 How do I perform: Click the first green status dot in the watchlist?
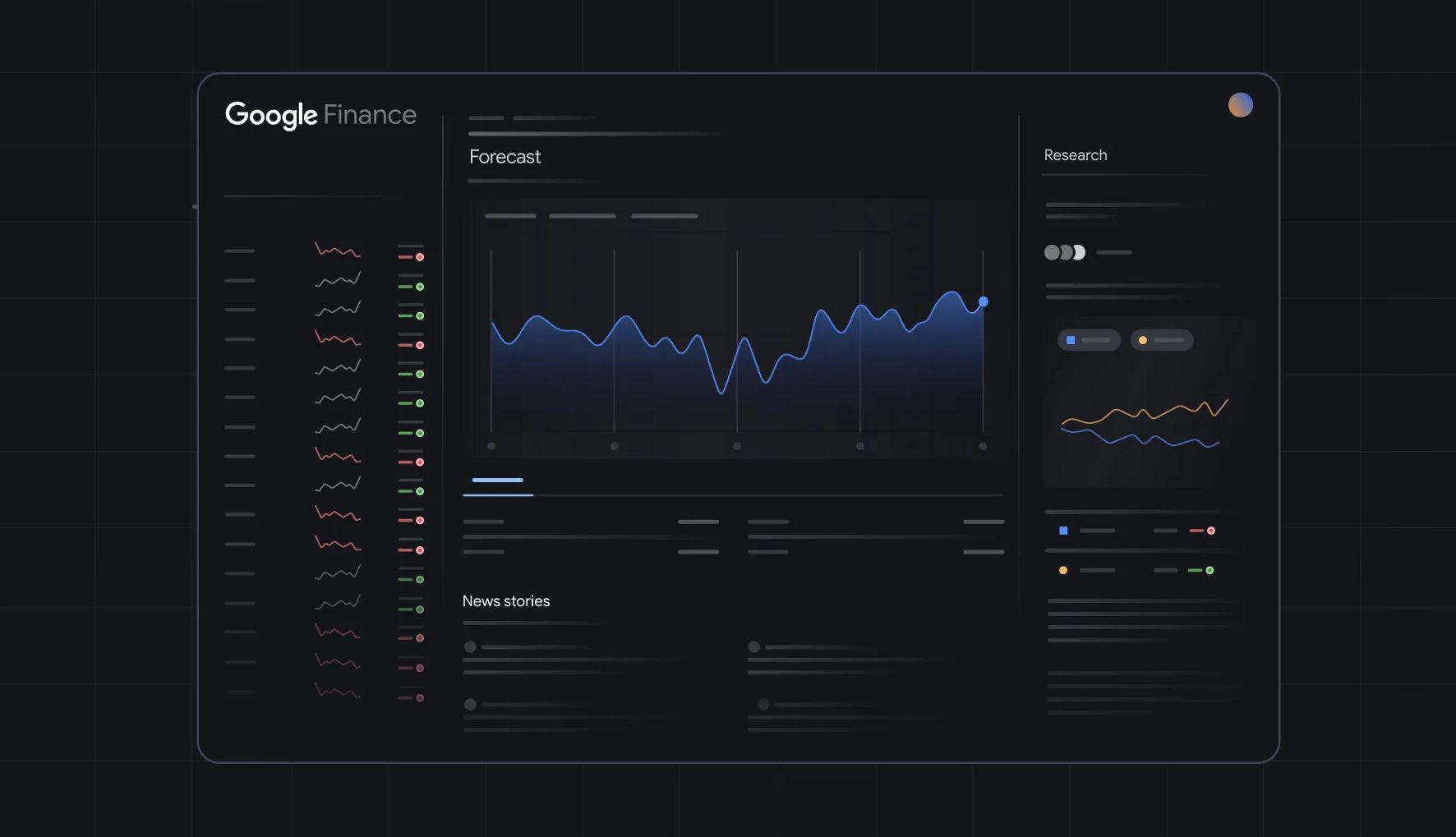(x=420, y=287)
